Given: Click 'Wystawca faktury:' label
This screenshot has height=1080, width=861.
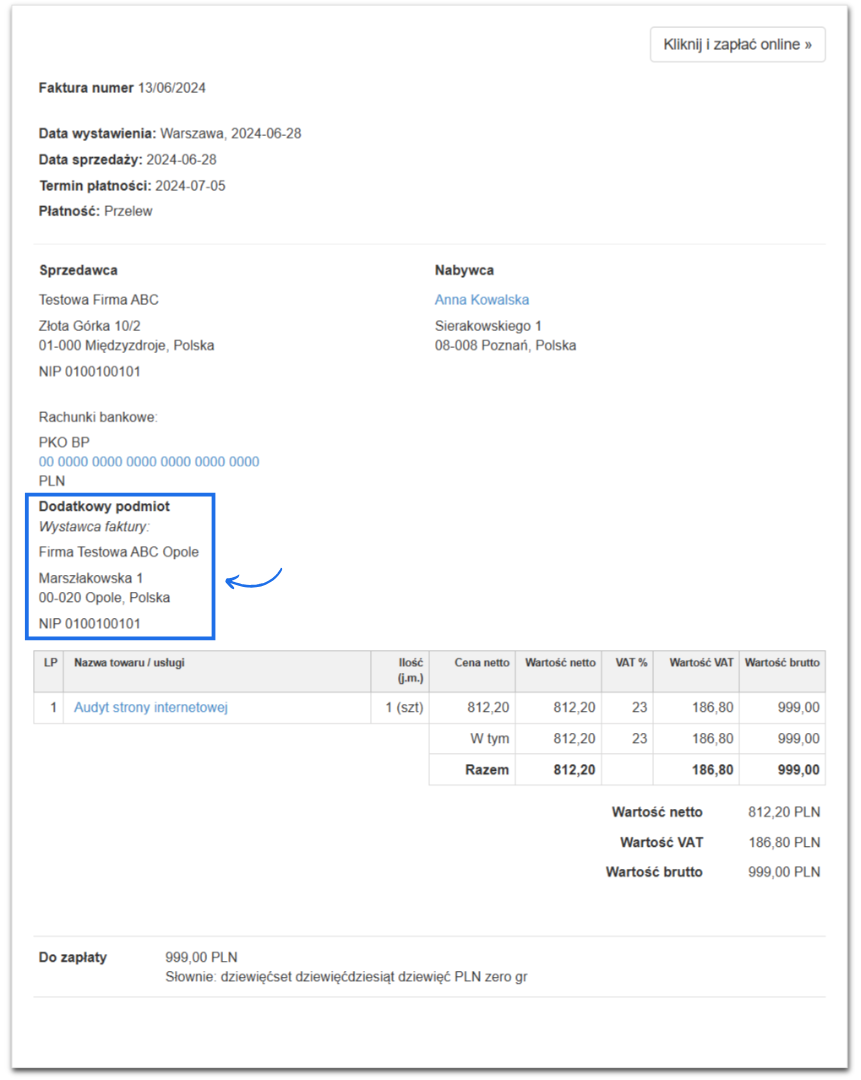Looking at the screenshot, I should pyautogui.click(x=94, y=526).
